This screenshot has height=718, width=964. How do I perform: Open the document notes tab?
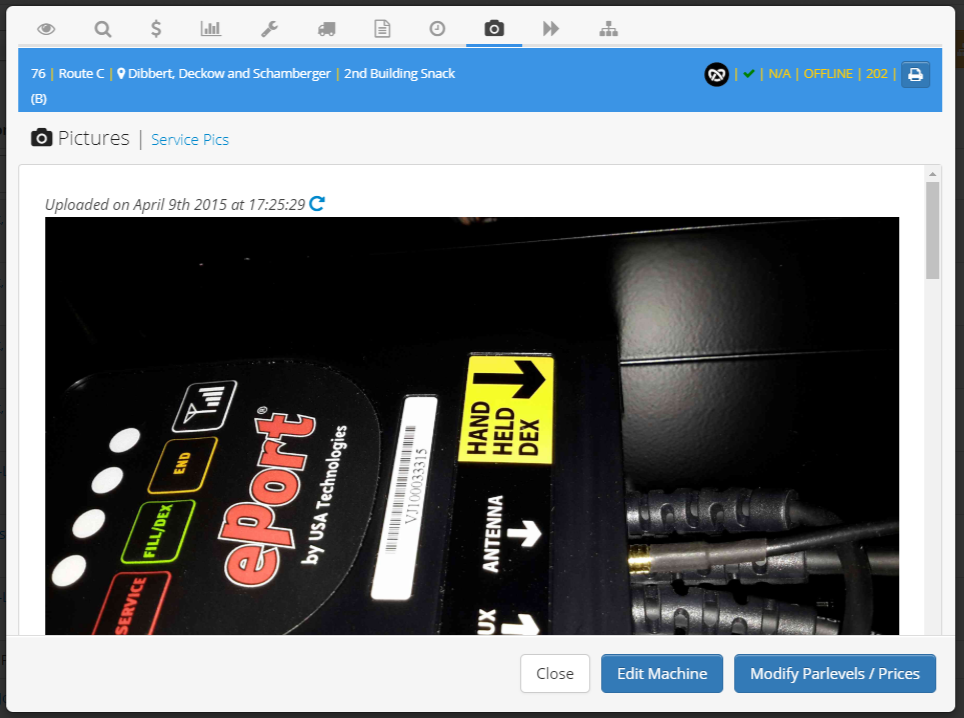point(382,29)
